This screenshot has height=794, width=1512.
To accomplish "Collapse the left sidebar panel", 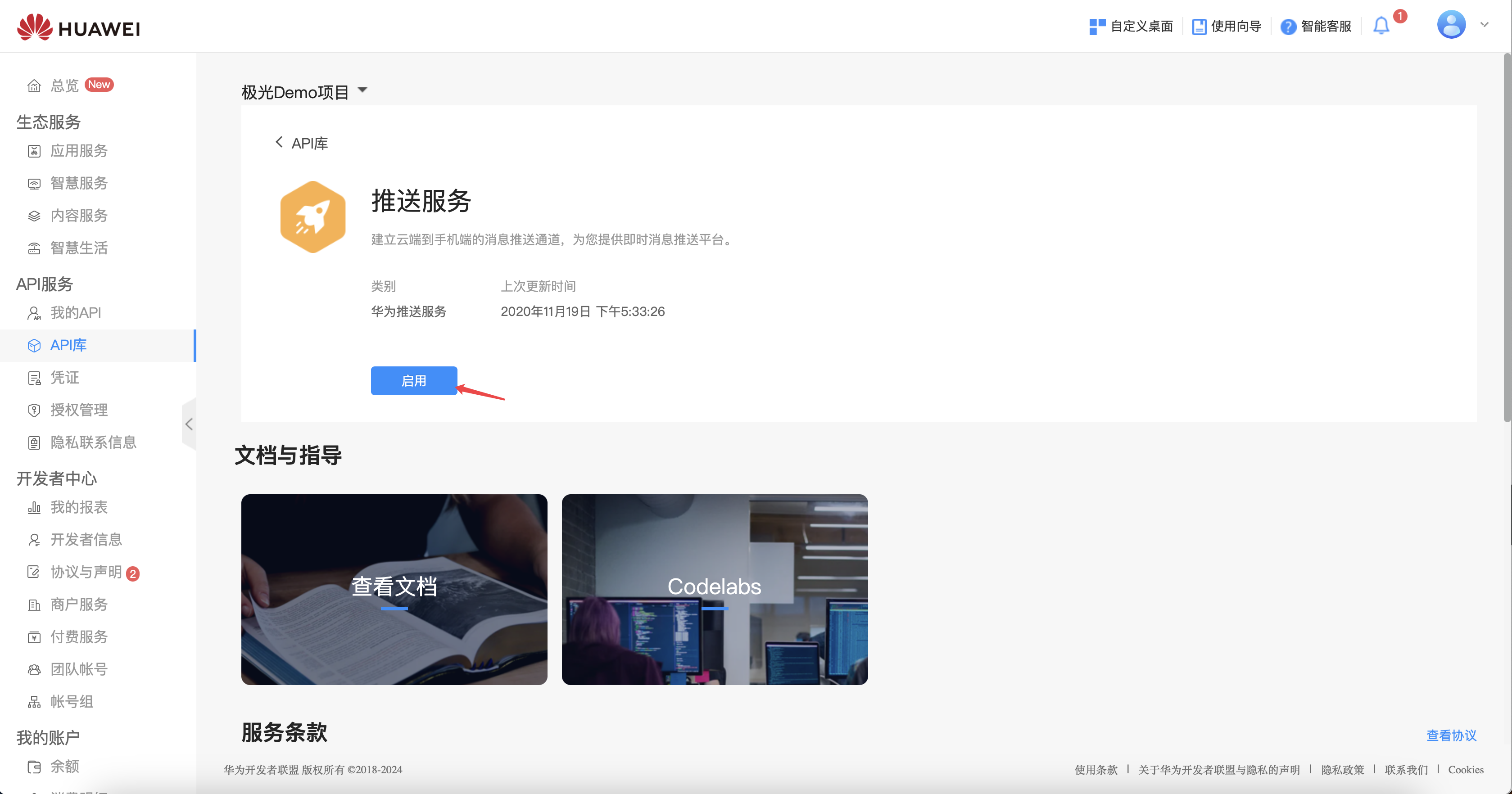I will [189, 424].
